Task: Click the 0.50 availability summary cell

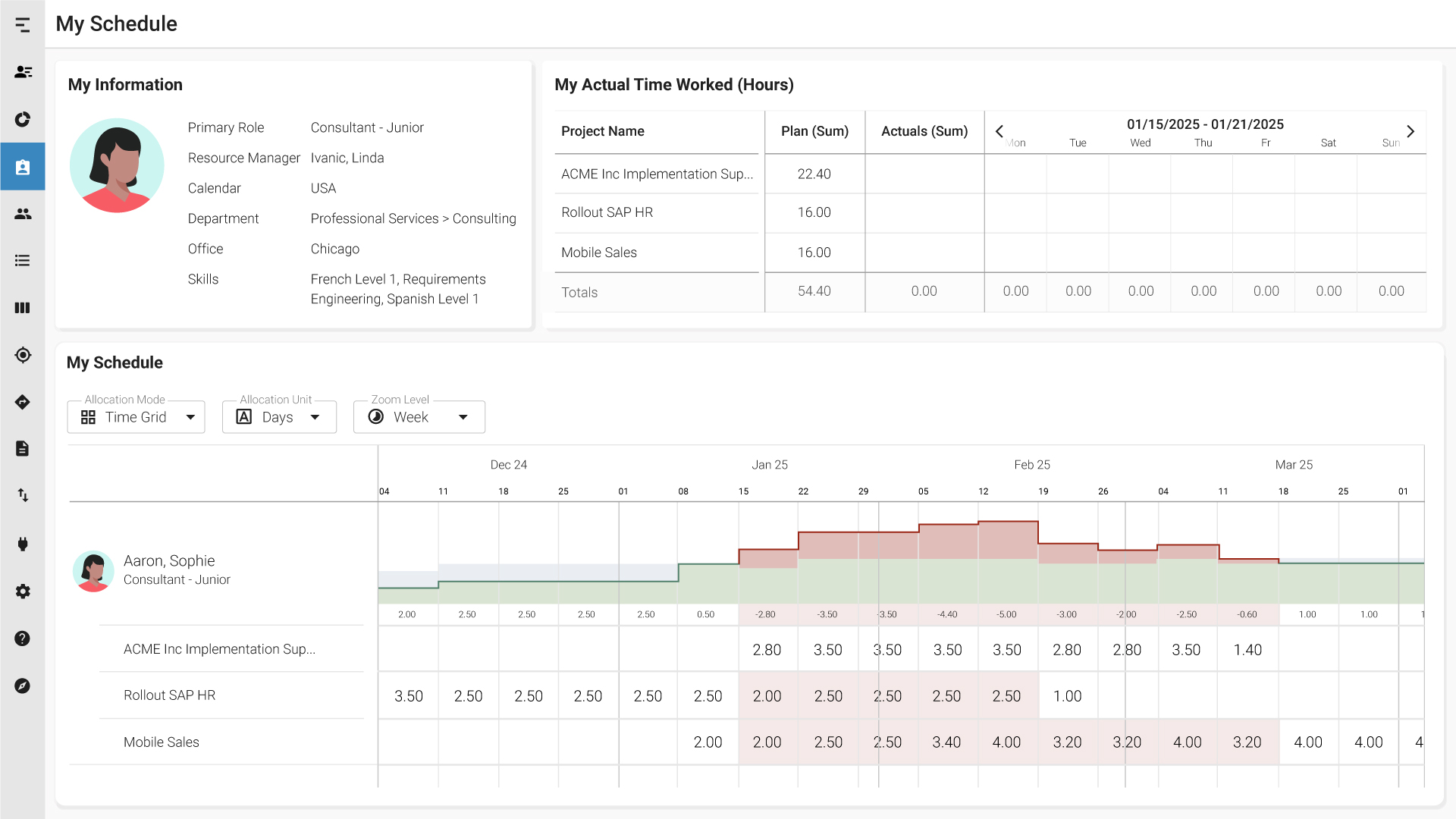Action: click(x=706, y=614)
